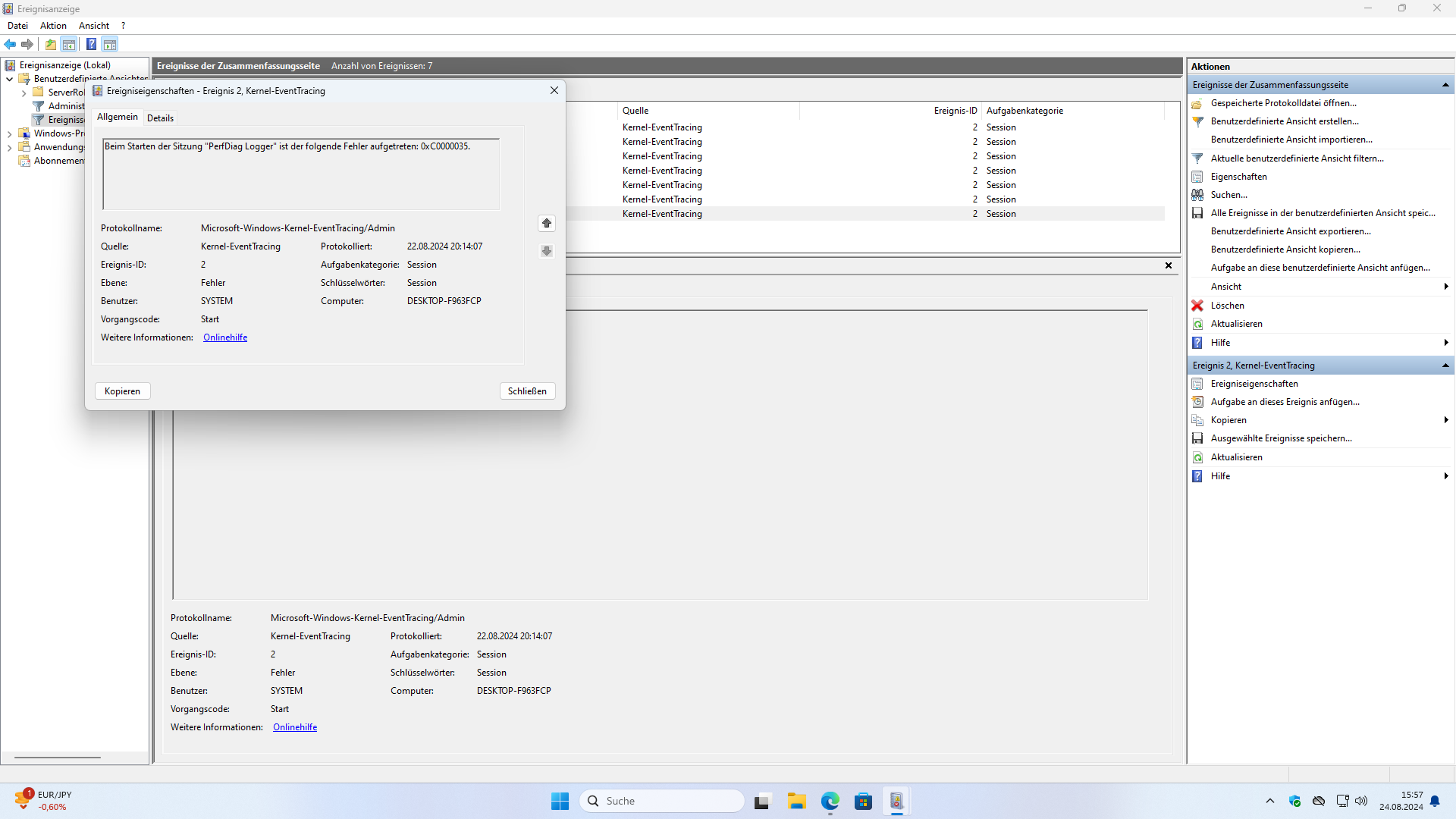Collapse the Benutzerdefinierte Ansichten tree node

pos(9,79)
